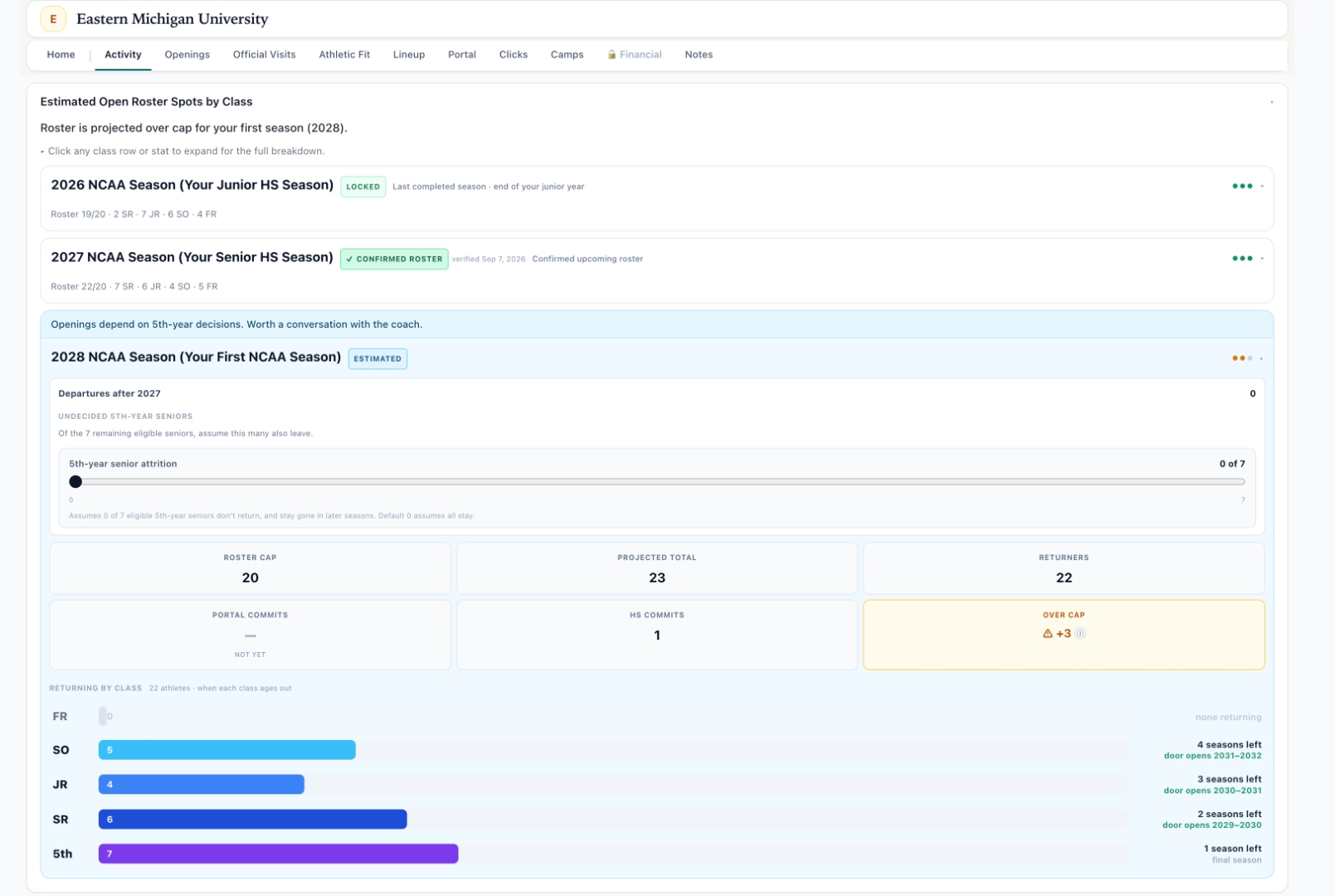Screen dimensions: 1335x896
Task: Click the 2028 NCAA Season heading
Action: click(196, 357)
